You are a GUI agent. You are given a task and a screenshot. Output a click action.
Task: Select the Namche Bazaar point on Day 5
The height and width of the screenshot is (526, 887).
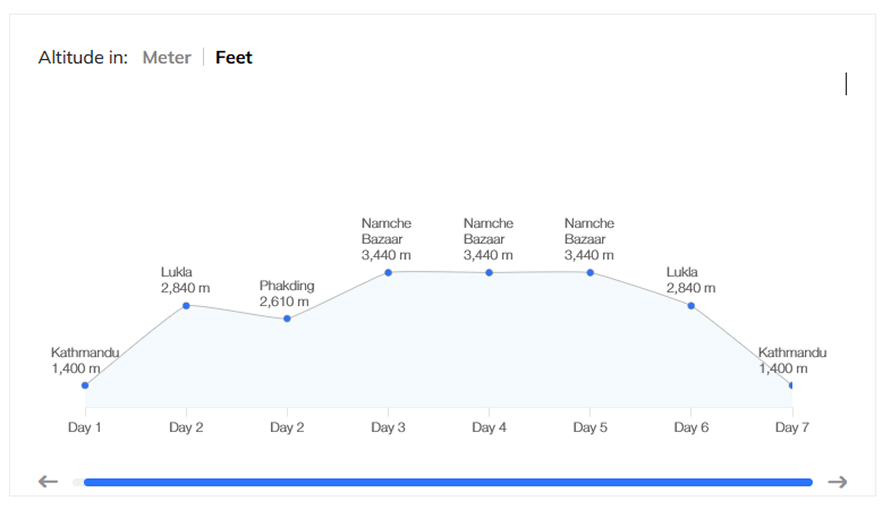click(x=590, y=272)
